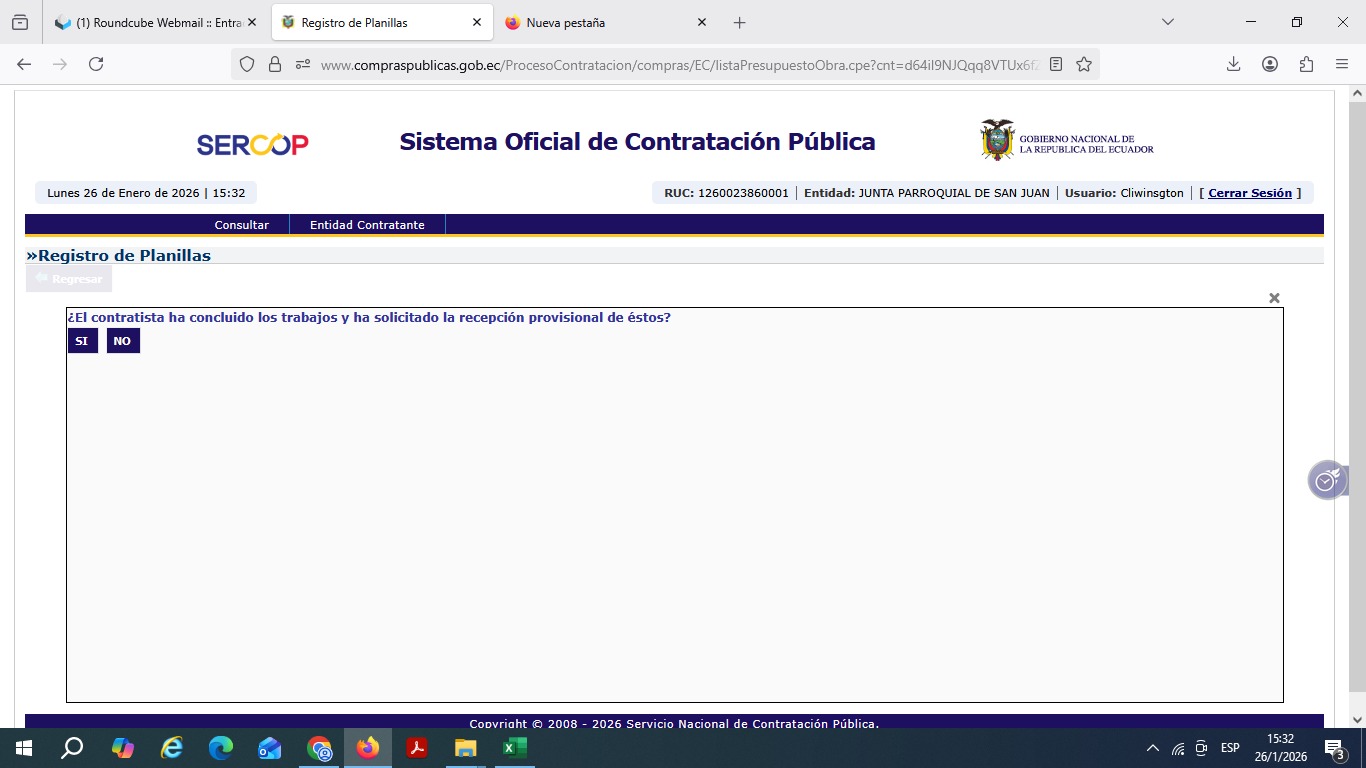The image size is (1366, 768).
Task: Open the Firefox account icon
Action: 1270,64
